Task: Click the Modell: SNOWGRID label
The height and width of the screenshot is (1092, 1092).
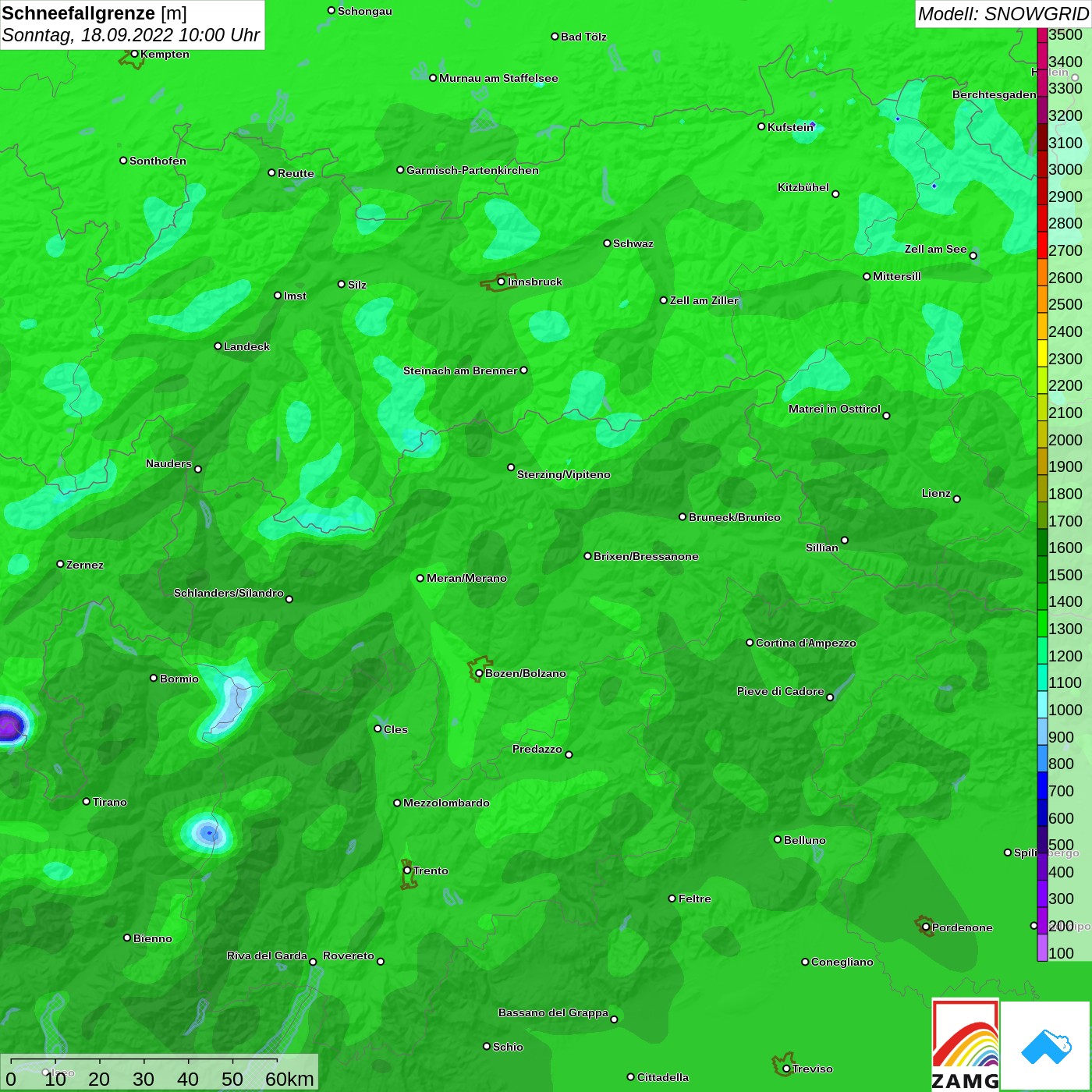Action: coord(1003,14)
